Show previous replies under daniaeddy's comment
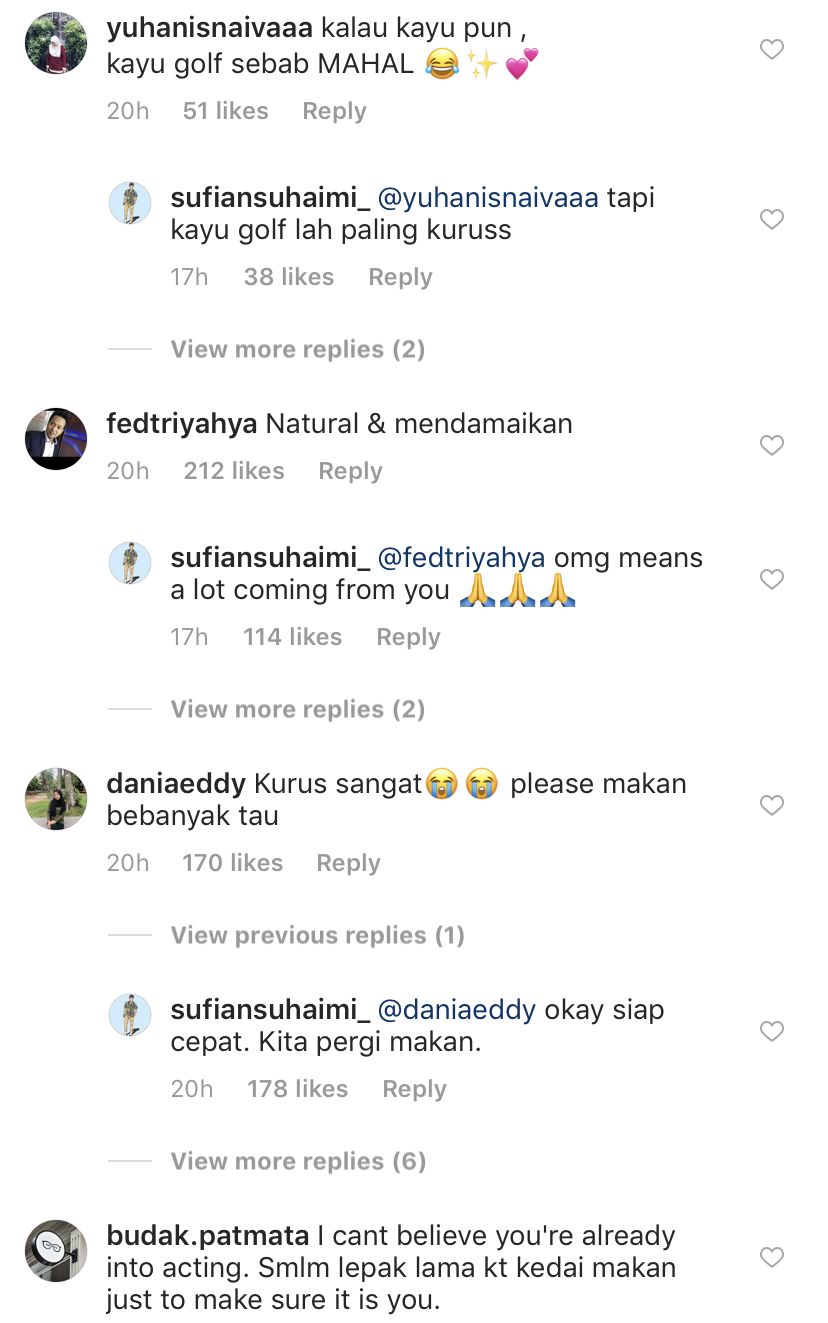The height and width of the screenshot is (1323, 828). 317,935
